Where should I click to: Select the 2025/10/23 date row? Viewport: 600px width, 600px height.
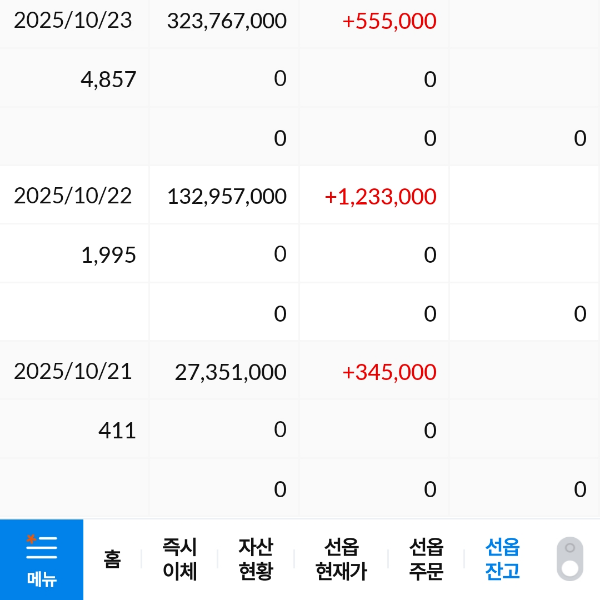click(73, 21)
